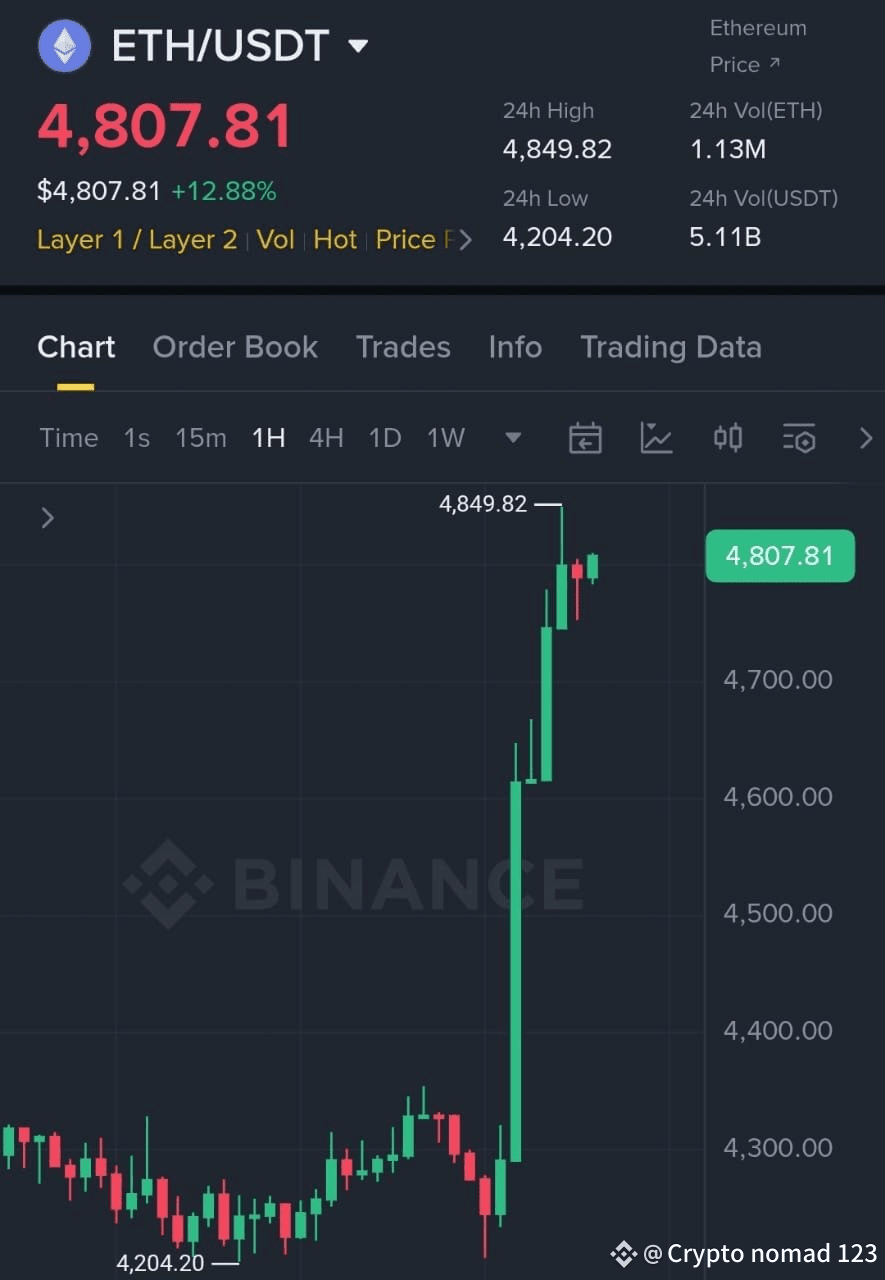Tap the Ethereum coin logo icon
The image size is (885, 1280).
(64, 46)
